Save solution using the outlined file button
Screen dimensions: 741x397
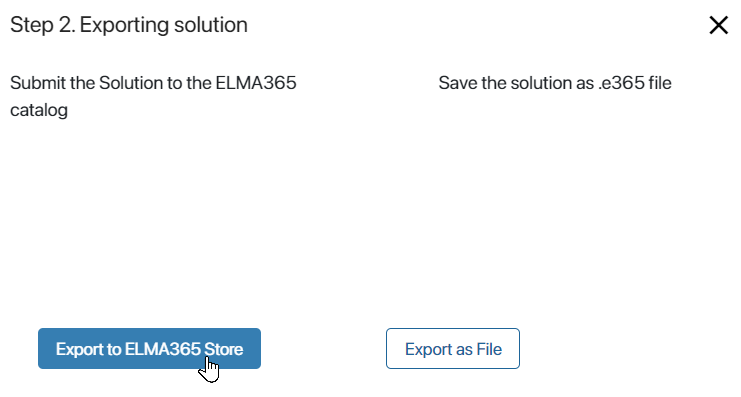pos(453,349)
